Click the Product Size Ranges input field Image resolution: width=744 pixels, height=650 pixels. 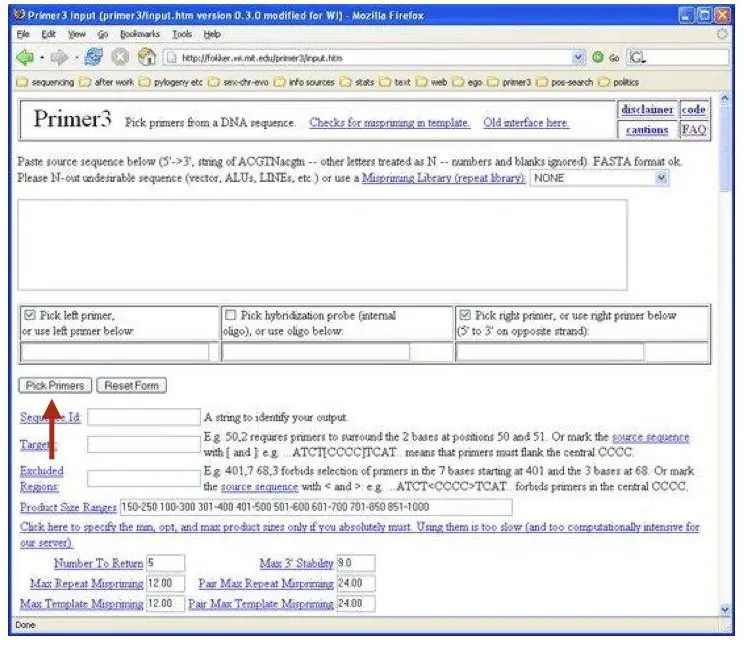pos(316,507)
